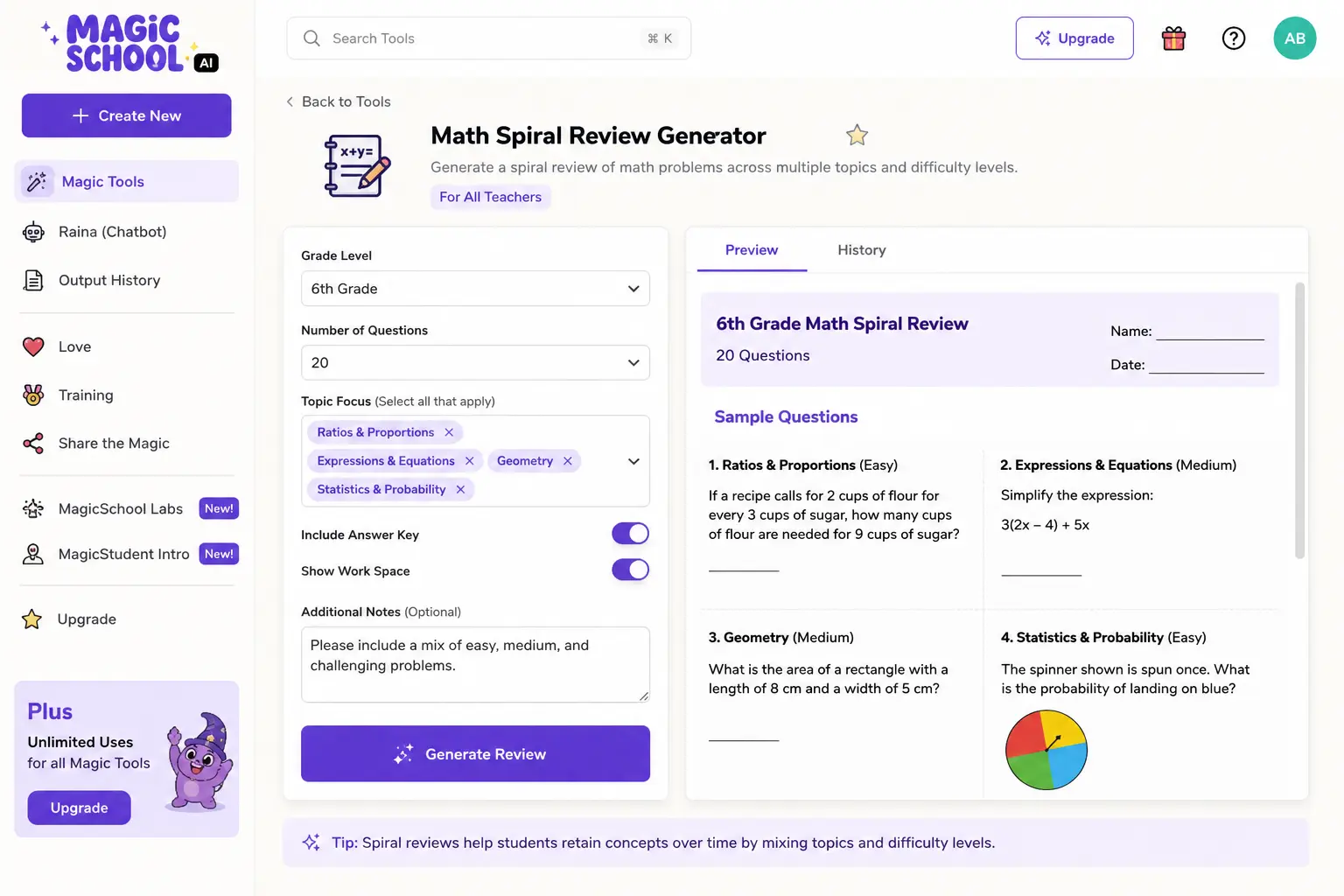Image resolution: width=1344 pixels, height=896 pixels.
Task: Click the Generate Review button
Action: [475, 753]
